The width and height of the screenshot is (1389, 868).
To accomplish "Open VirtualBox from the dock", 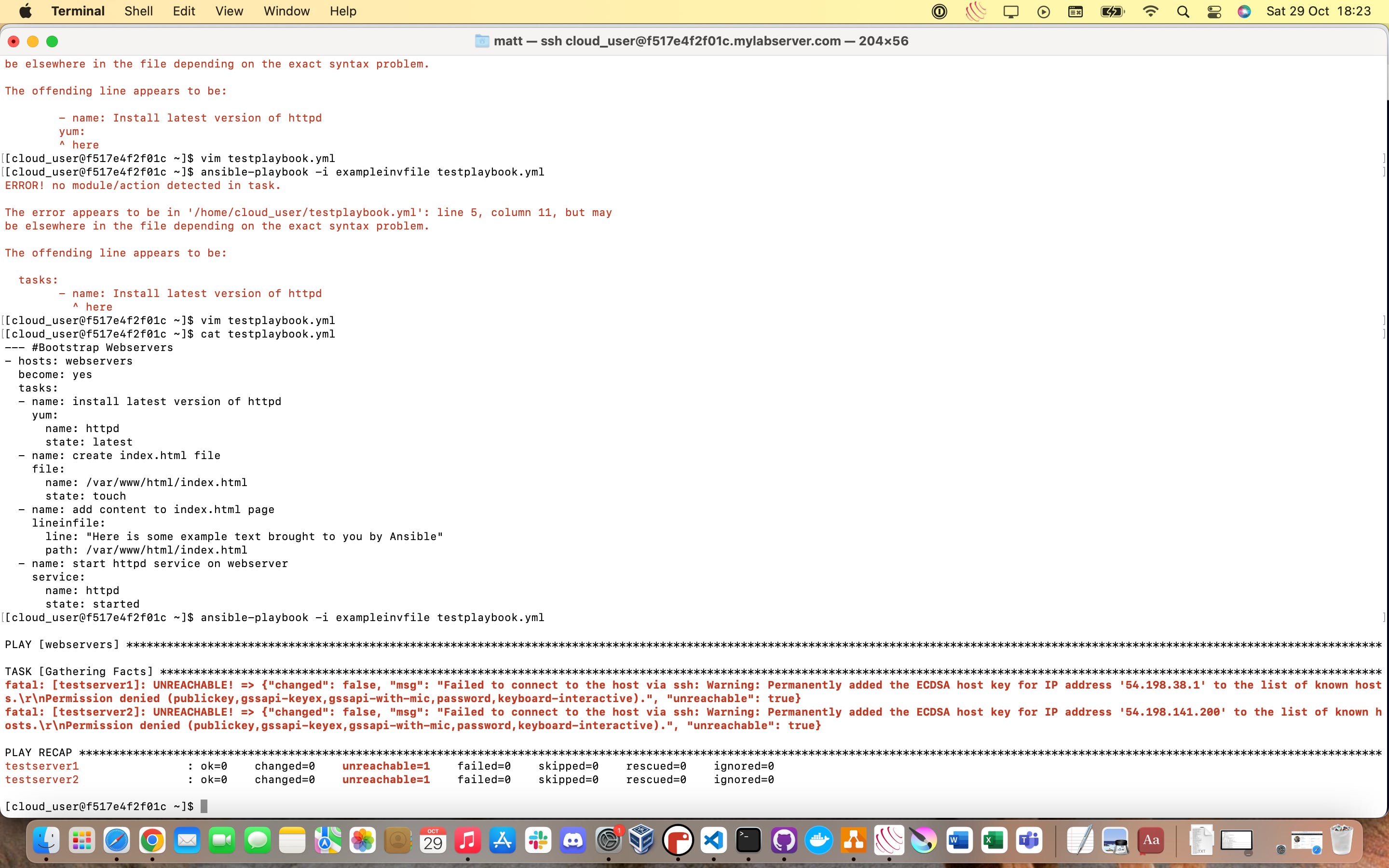I will point(642,841).
